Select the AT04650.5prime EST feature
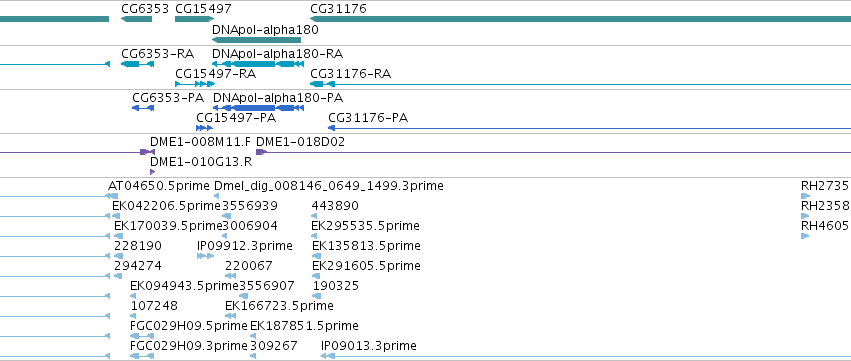This screenshot has width=851, height=361. click(x=112, y=196)
